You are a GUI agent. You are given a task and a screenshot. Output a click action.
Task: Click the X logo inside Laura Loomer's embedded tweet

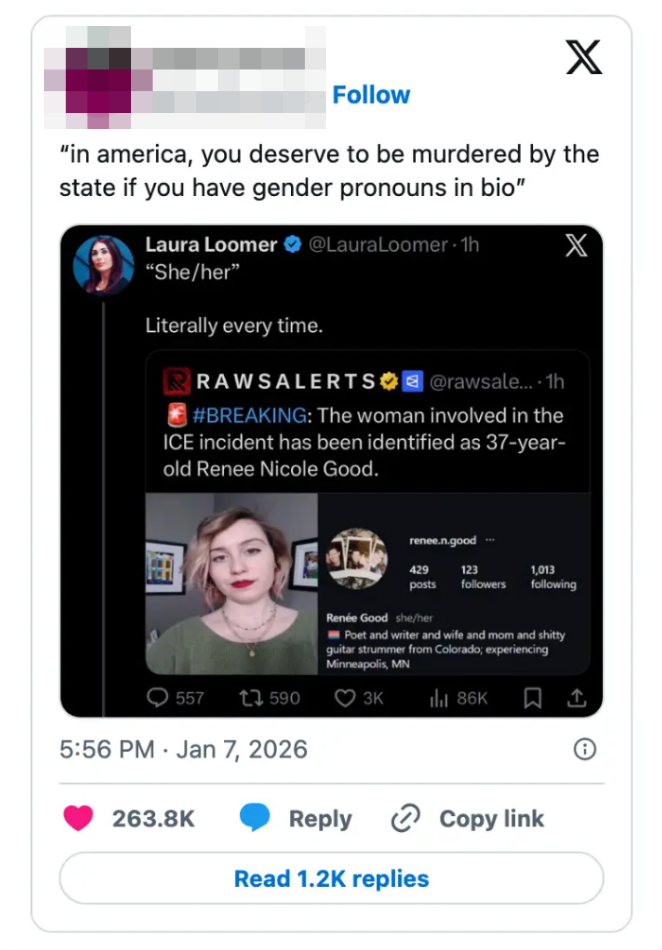coord(576,247)
